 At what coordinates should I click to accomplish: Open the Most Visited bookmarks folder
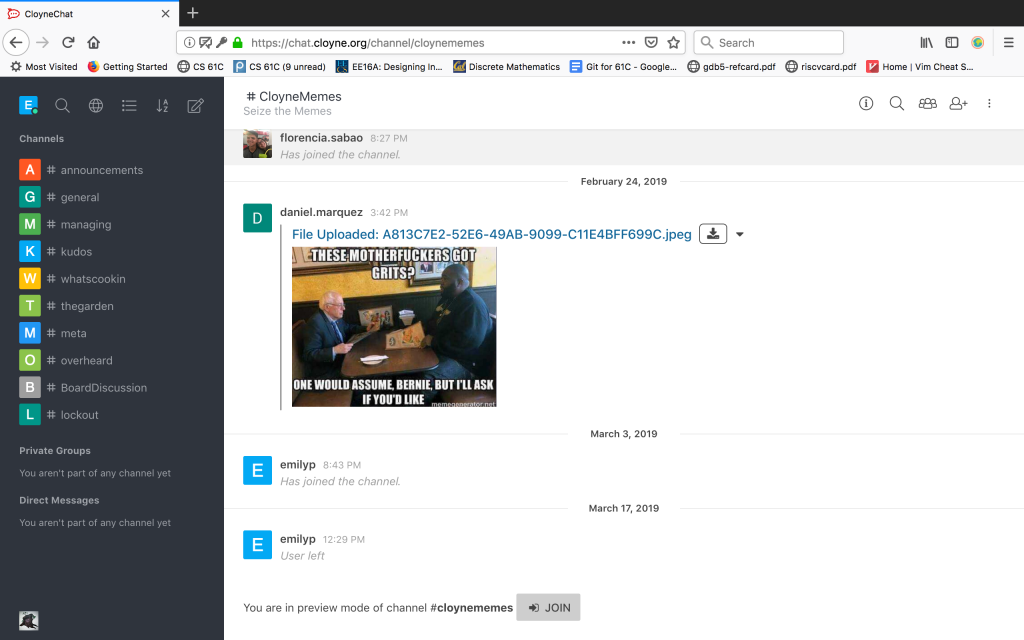(43, 67)
